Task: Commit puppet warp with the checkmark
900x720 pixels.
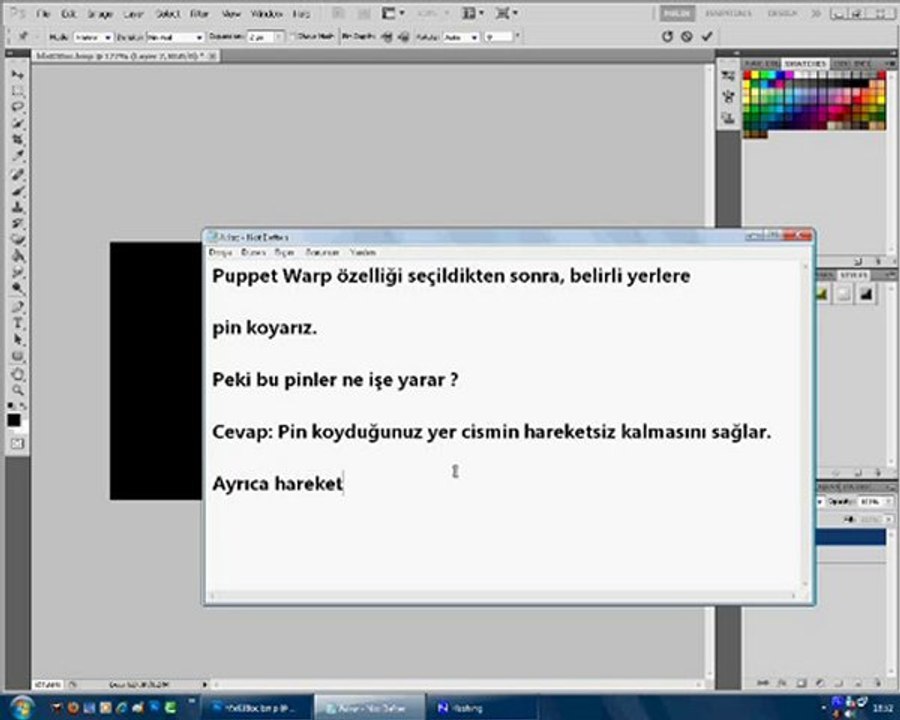Action: coord(707,36)
